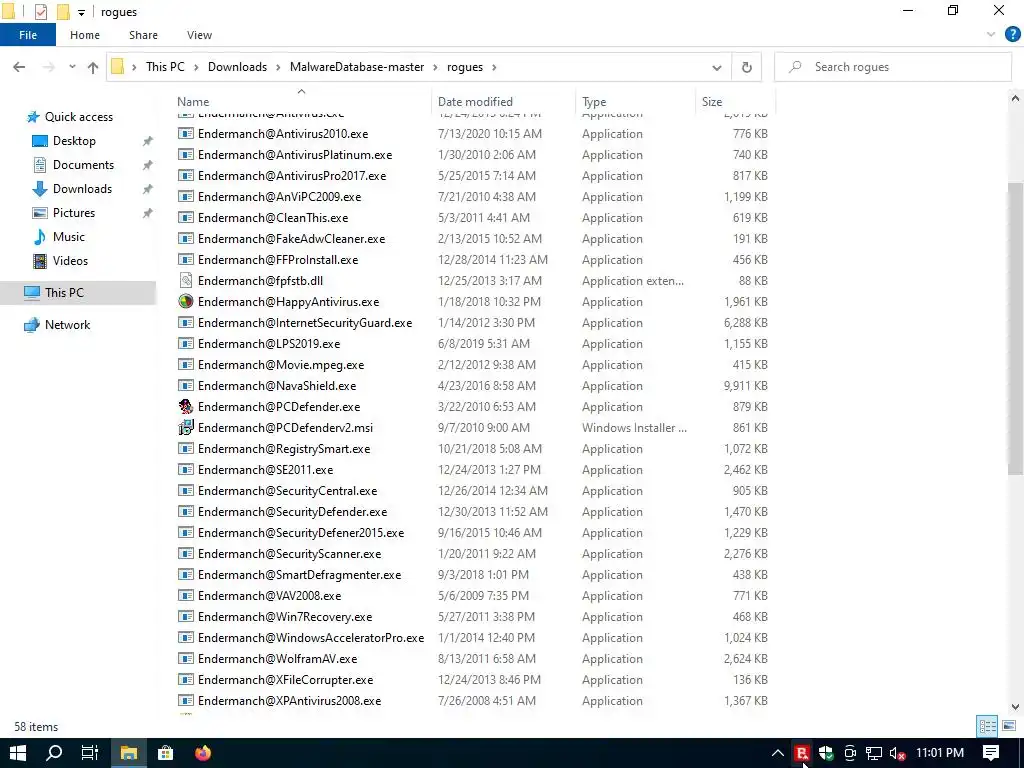The height and width of the screenshot is (768, 1024).
Task: Click the vertical scrollbar of file list
Action: point(1015,327)
